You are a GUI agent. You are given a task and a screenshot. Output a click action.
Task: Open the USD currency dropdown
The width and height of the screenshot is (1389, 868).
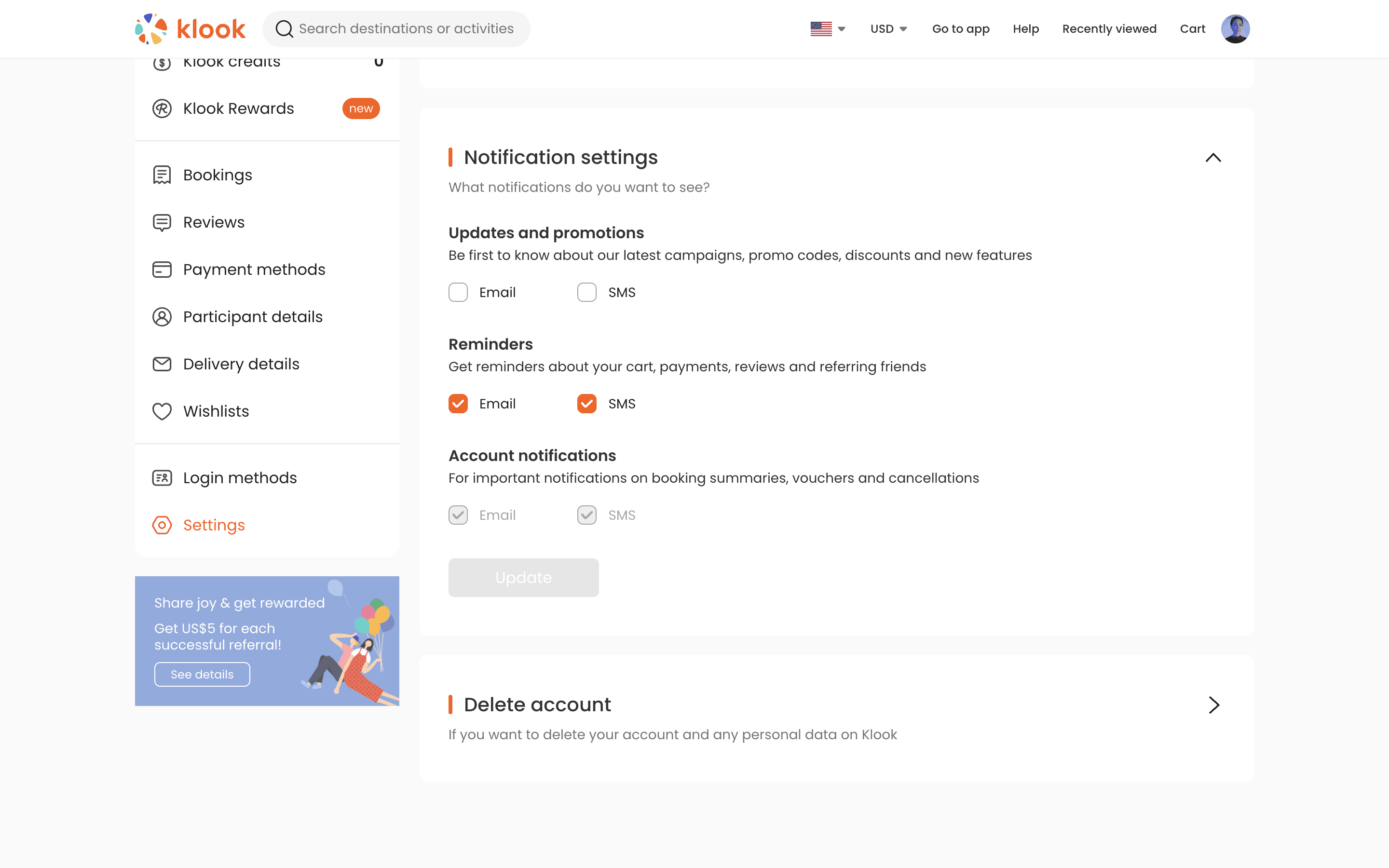click(888, 29)
